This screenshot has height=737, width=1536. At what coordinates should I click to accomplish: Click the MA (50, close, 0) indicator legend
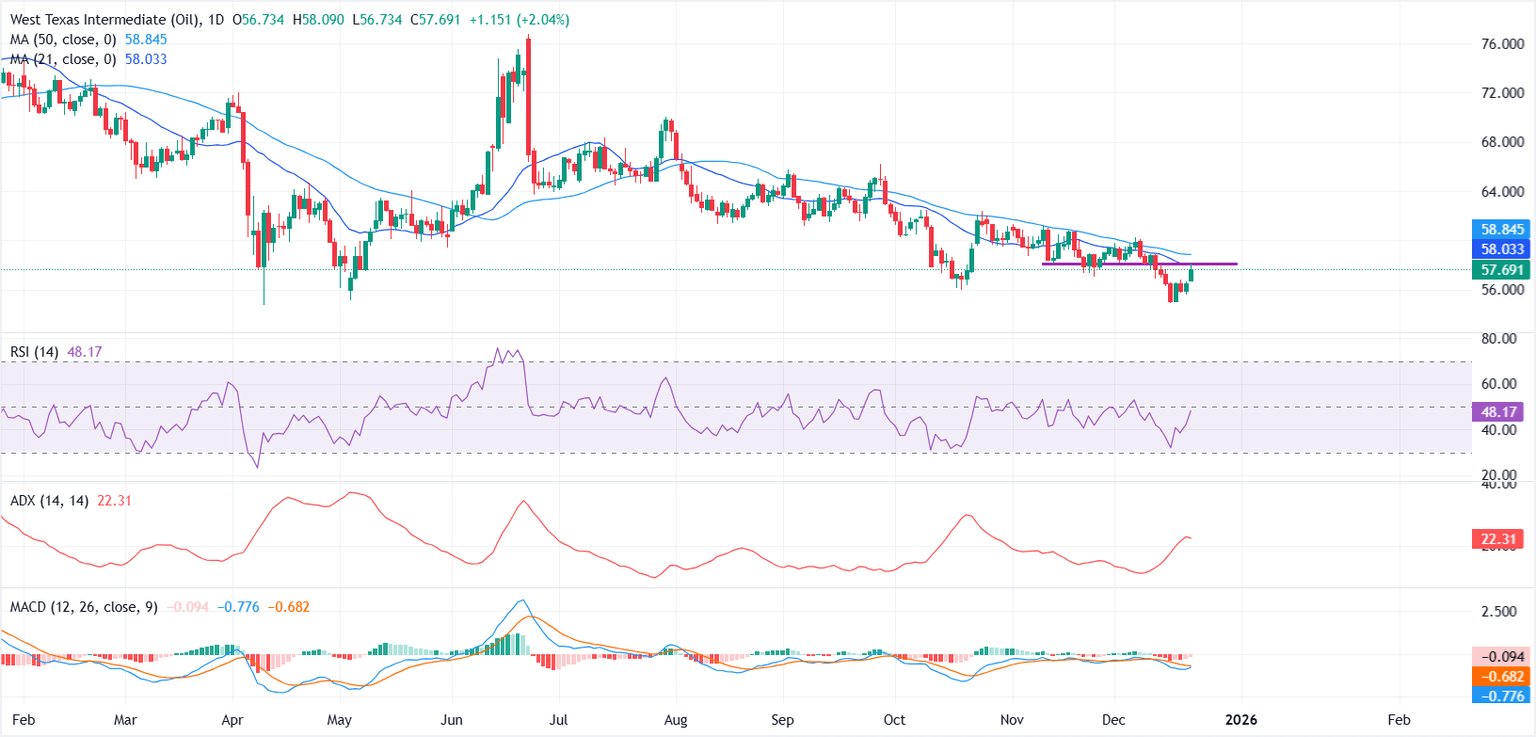point(62,40)
